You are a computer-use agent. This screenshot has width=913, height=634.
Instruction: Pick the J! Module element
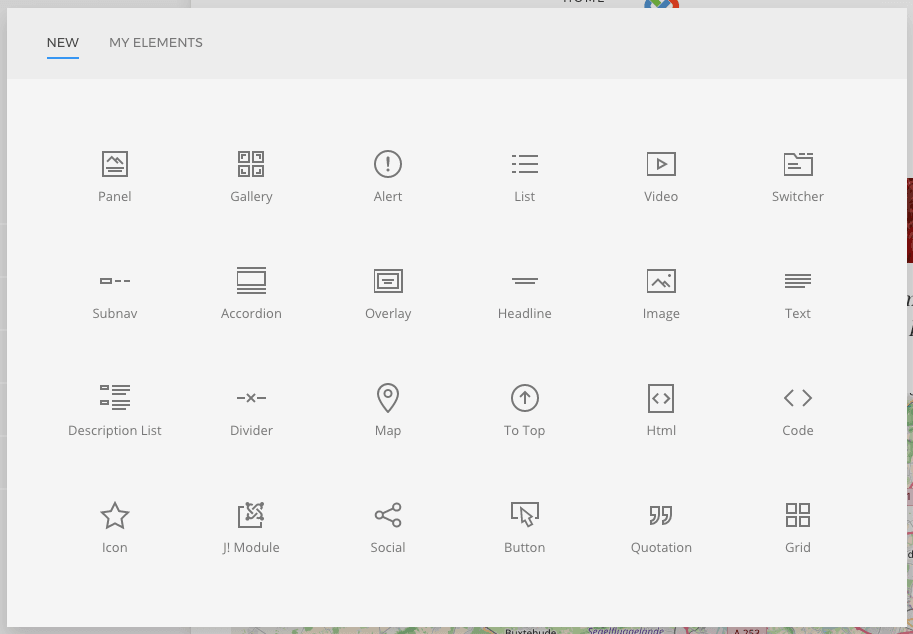(251, 515)
